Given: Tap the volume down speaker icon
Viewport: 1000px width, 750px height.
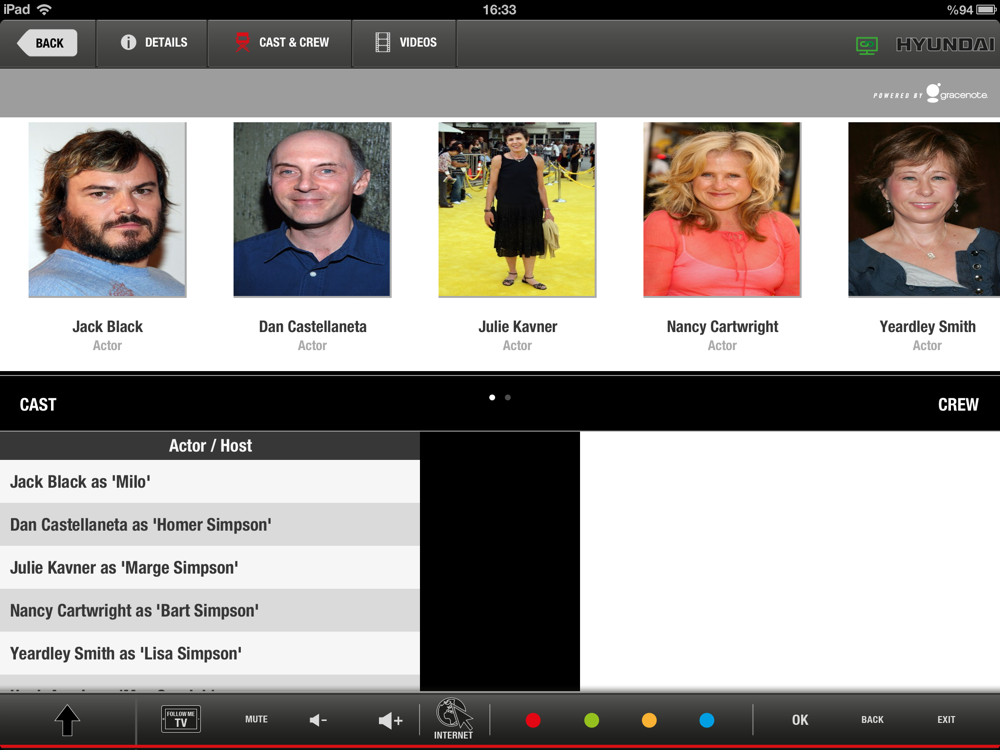Looking at the screenshot, I should pyautogui.click(x=318, y=720).
